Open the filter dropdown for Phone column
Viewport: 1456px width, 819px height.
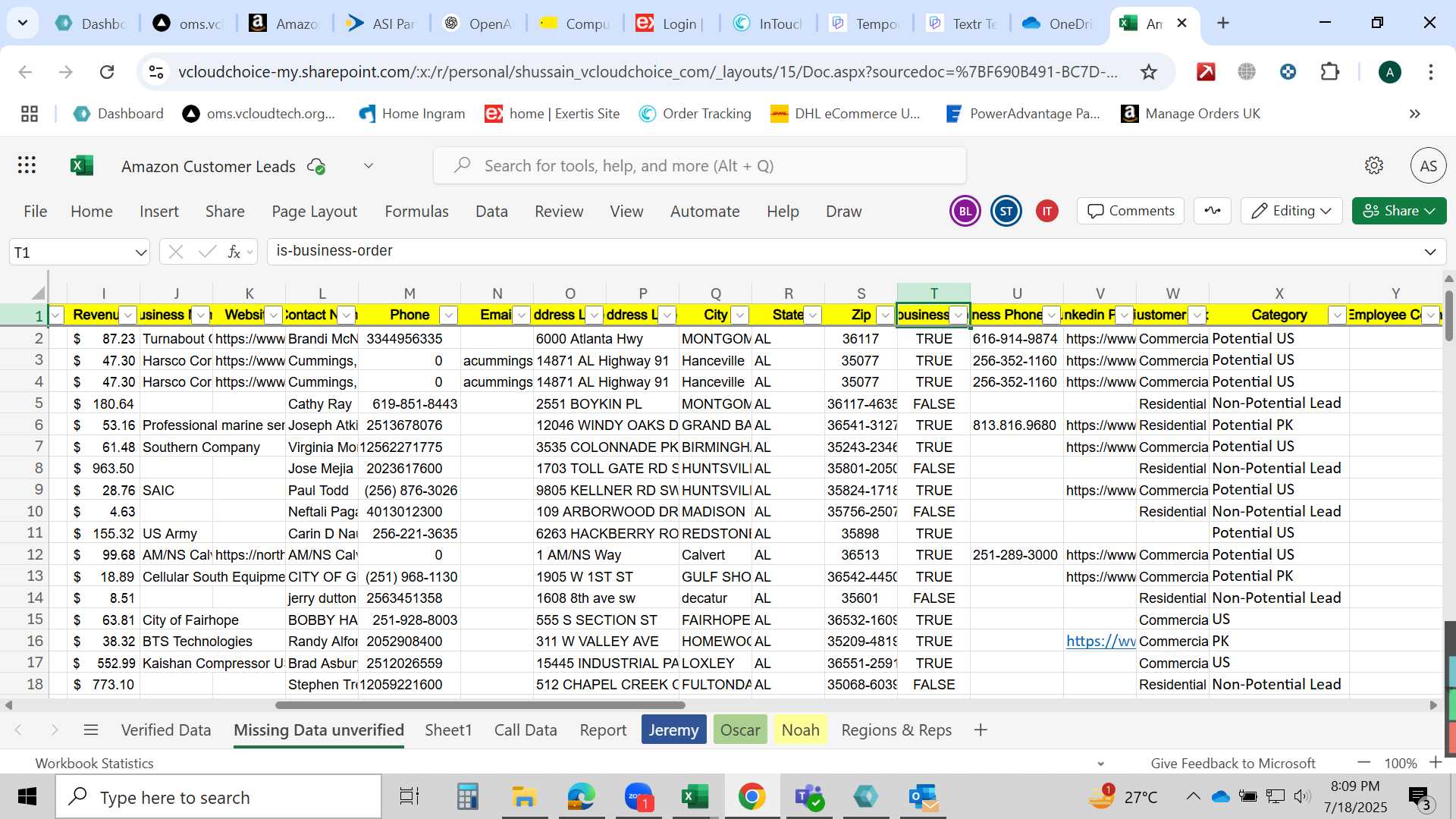tap(449, 315)
